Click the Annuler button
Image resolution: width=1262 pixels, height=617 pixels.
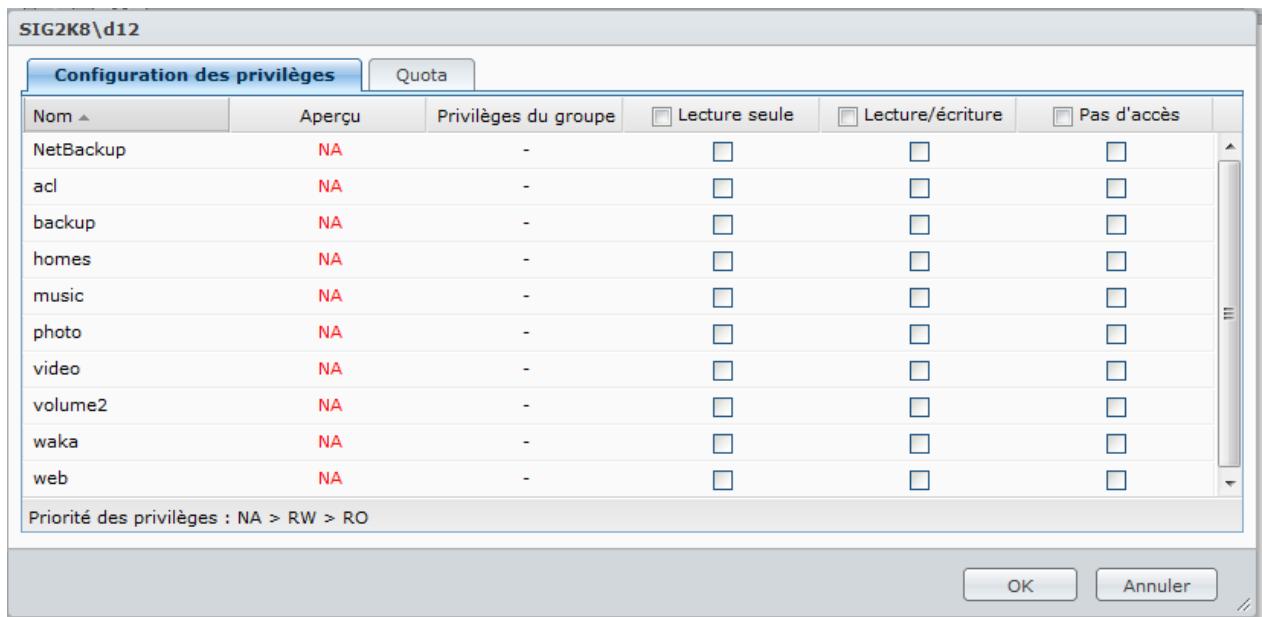click(1156, 585)
